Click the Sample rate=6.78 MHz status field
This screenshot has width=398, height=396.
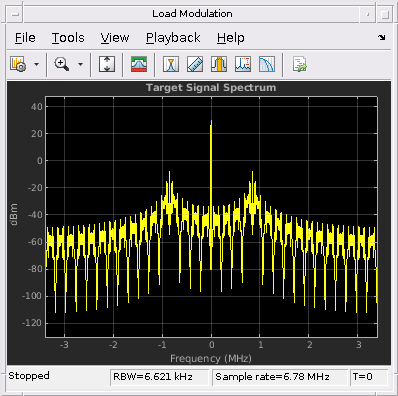coord(280,377)
